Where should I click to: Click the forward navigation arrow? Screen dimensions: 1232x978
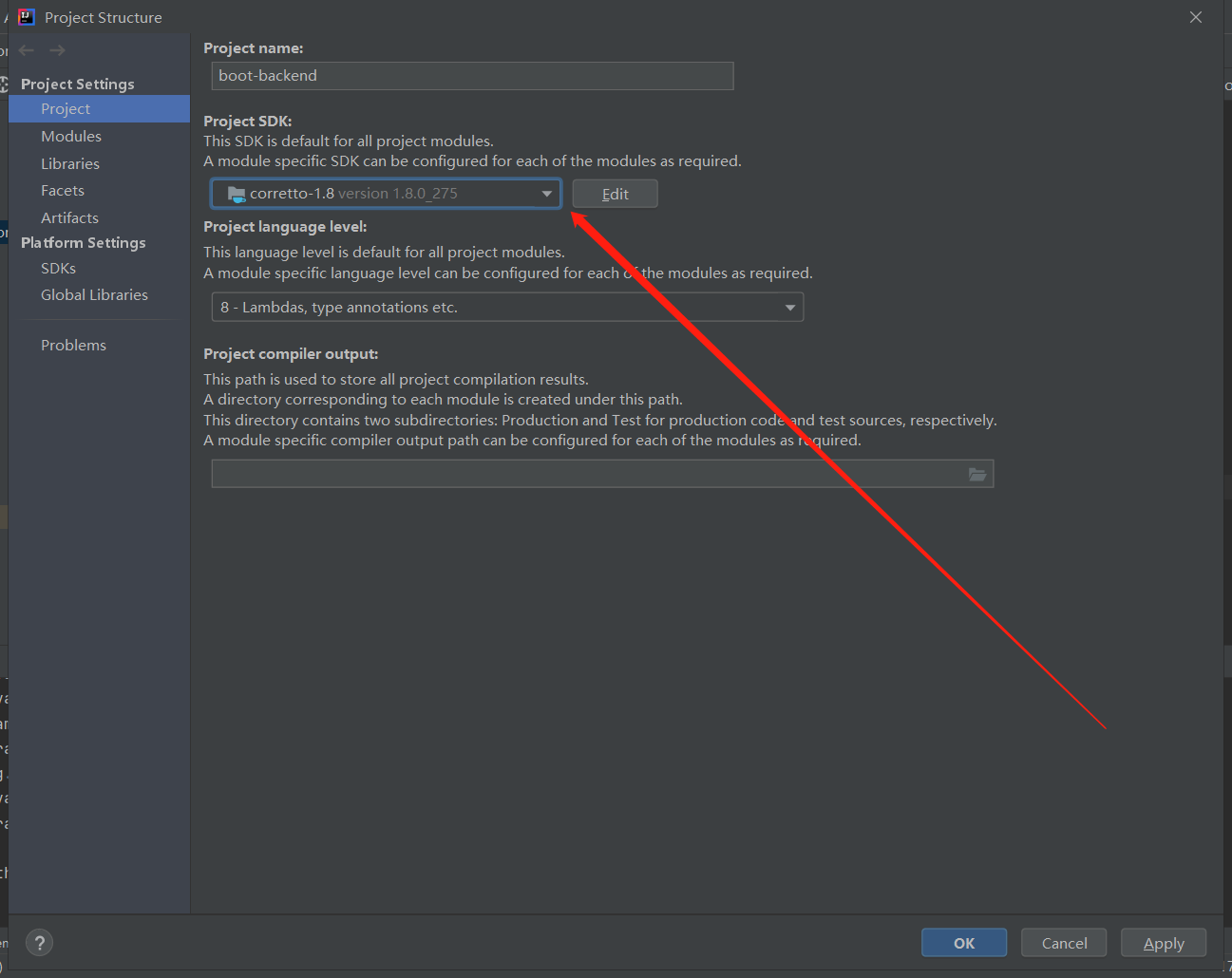coord(56,49)
